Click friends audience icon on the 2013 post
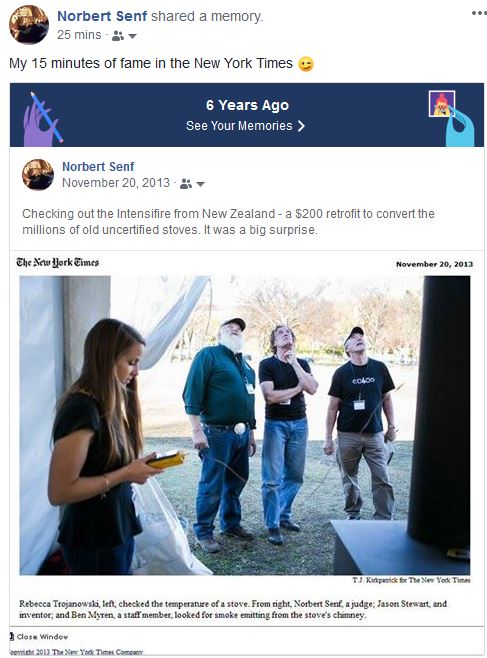 tap(186, 184)
